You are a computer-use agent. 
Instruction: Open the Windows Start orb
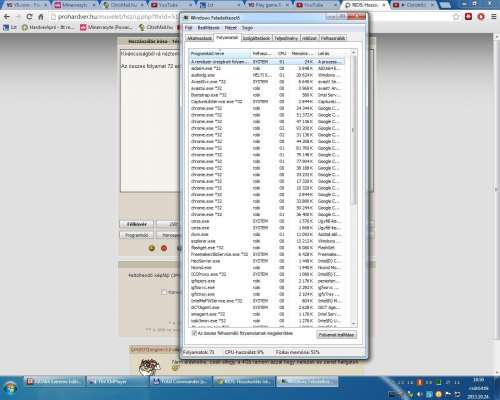(10, 388)
